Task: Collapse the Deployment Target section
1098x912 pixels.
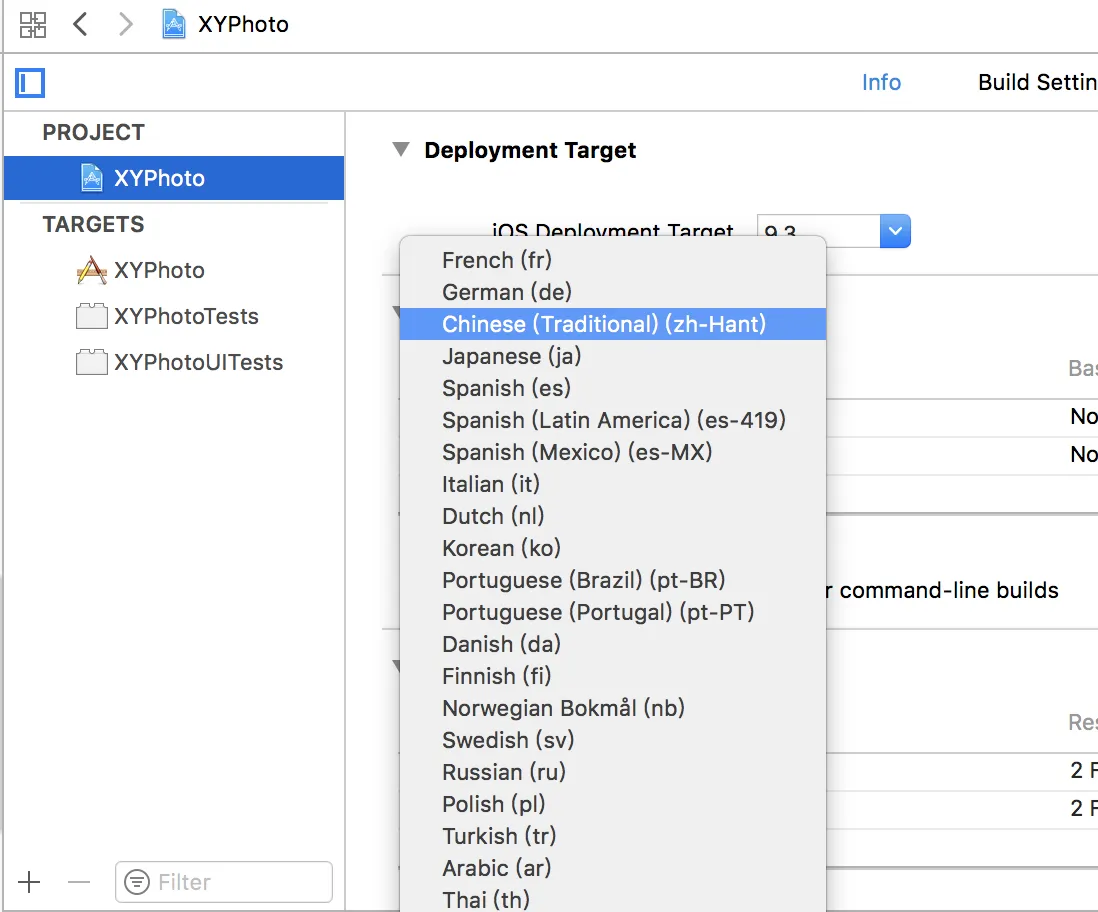Action: [x=401, y=150]
